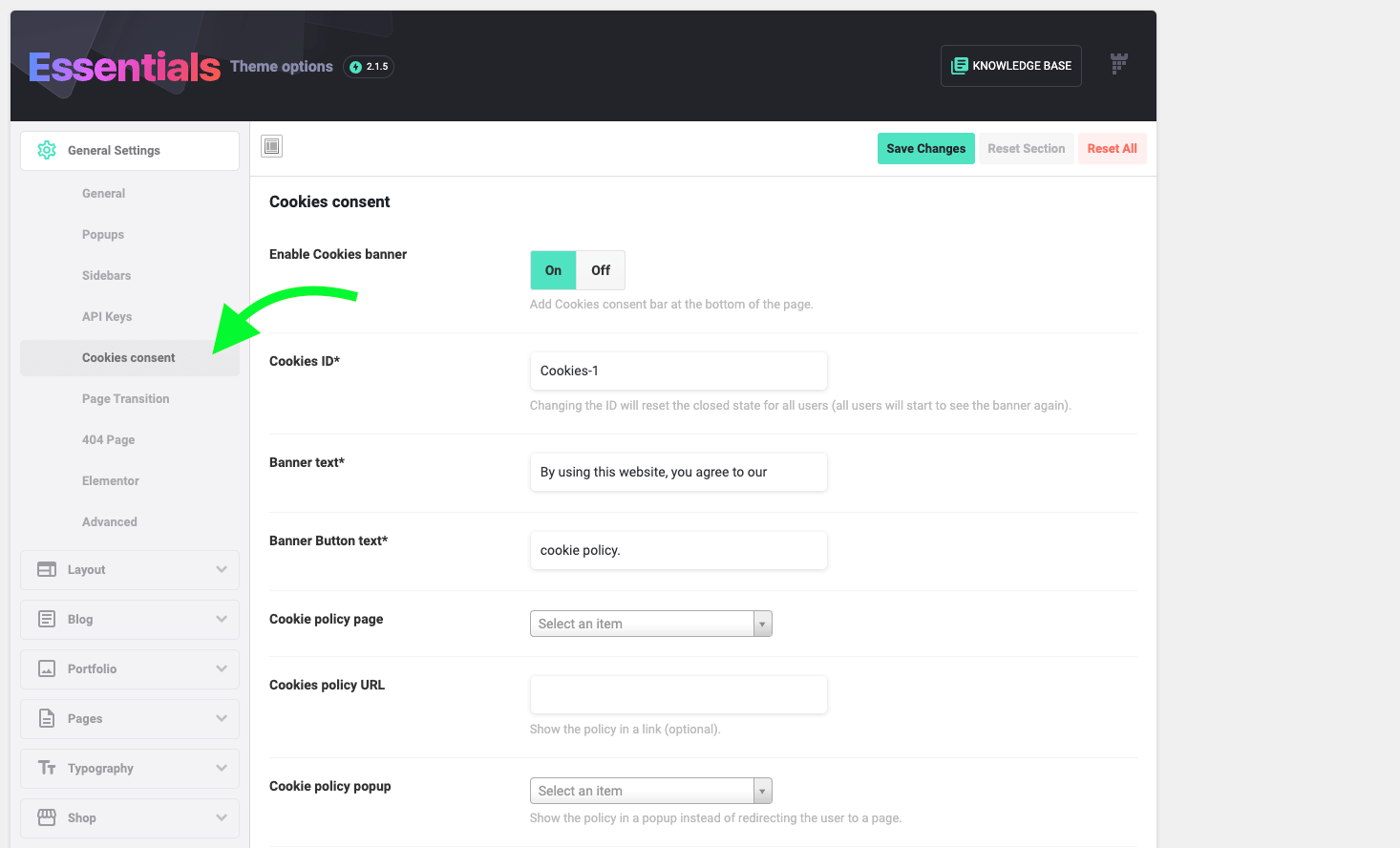Open the Cookie policy page dropdown
The width and height of the screenshot is (1400, 848).
click(651, 624)
